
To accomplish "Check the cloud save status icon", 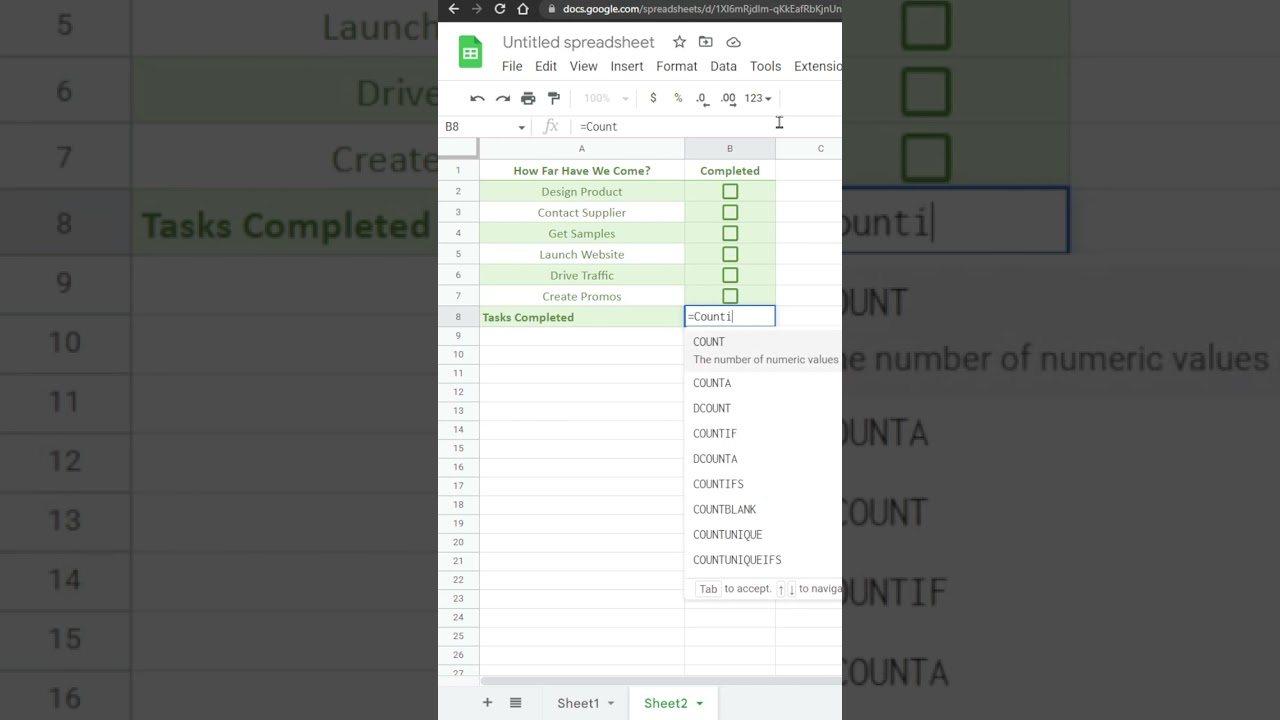I will (x=733, y=42).
